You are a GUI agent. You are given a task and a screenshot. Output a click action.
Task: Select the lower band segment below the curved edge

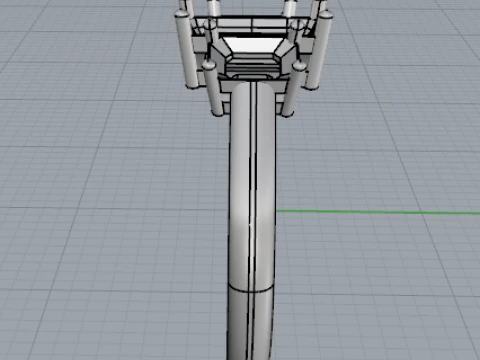click(251, 323)
